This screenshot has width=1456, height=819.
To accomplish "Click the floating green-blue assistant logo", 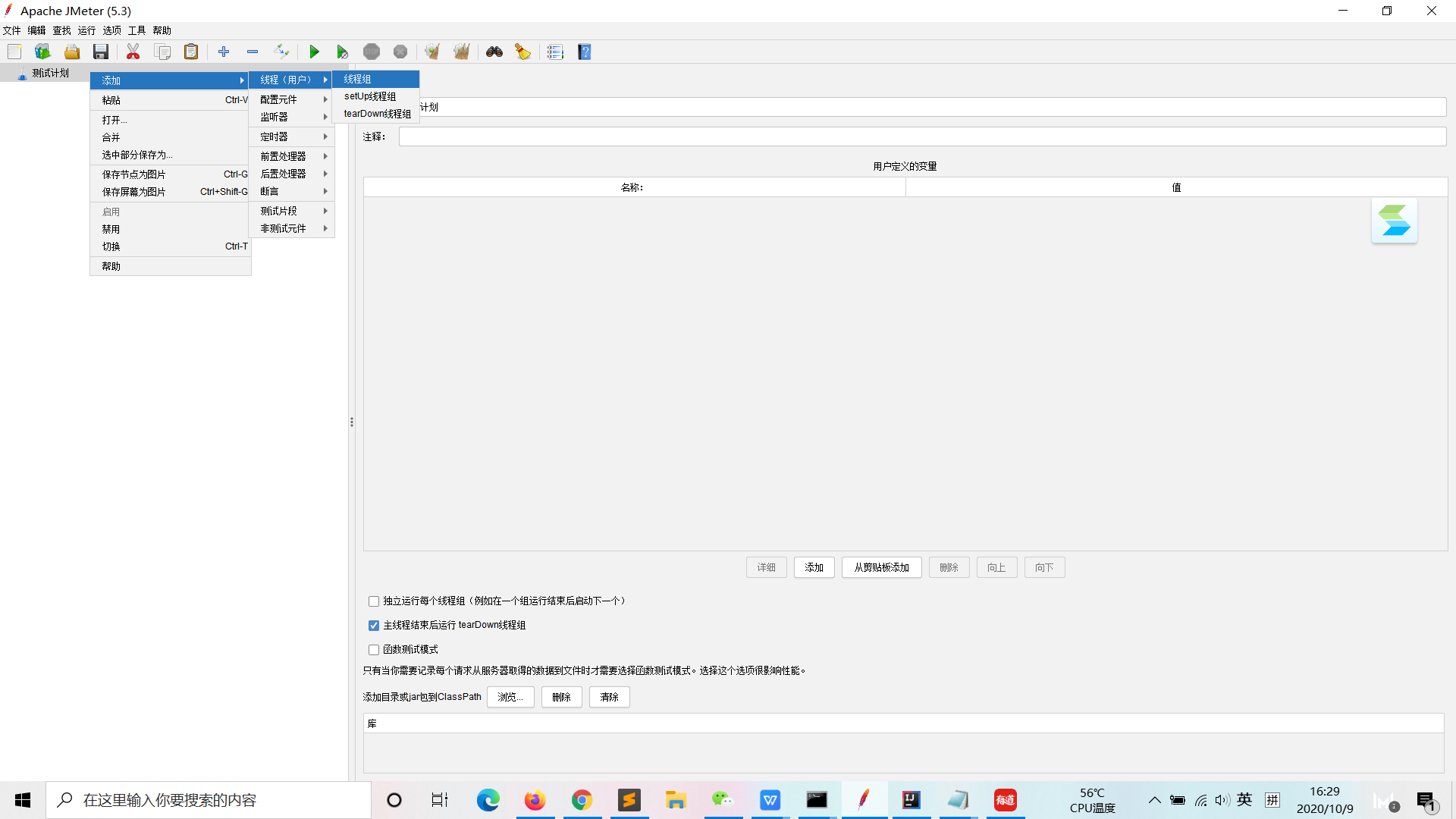I will coord(1395,221).
